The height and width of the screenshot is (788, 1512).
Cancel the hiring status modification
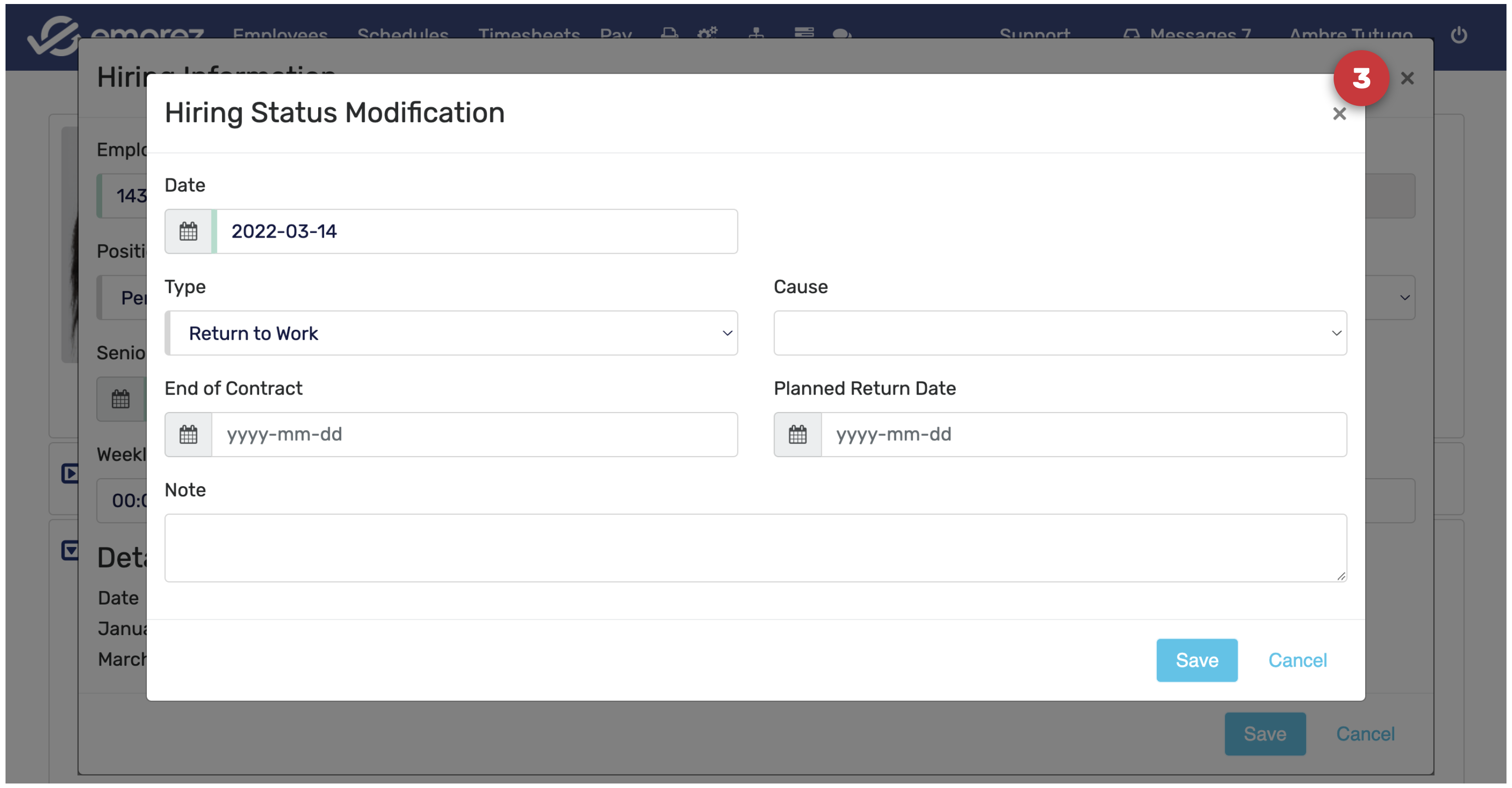[1297, 660]
